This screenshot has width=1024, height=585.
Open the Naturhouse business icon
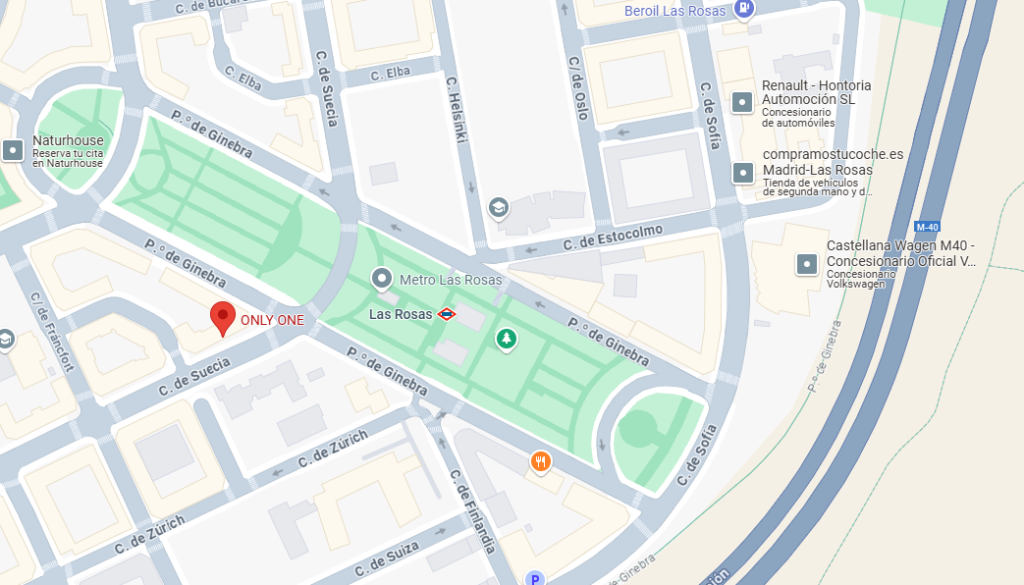coord(13,150)
